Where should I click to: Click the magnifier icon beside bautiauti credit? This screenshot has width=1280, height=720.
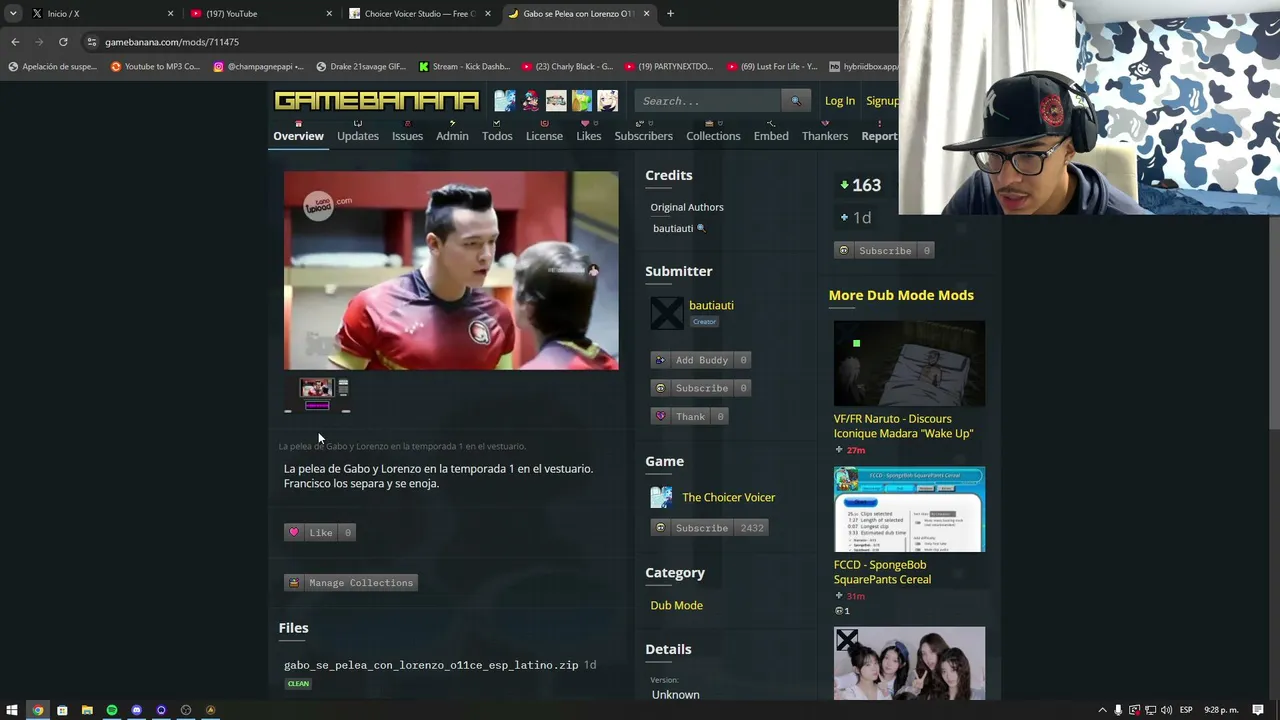coord(701,228)
